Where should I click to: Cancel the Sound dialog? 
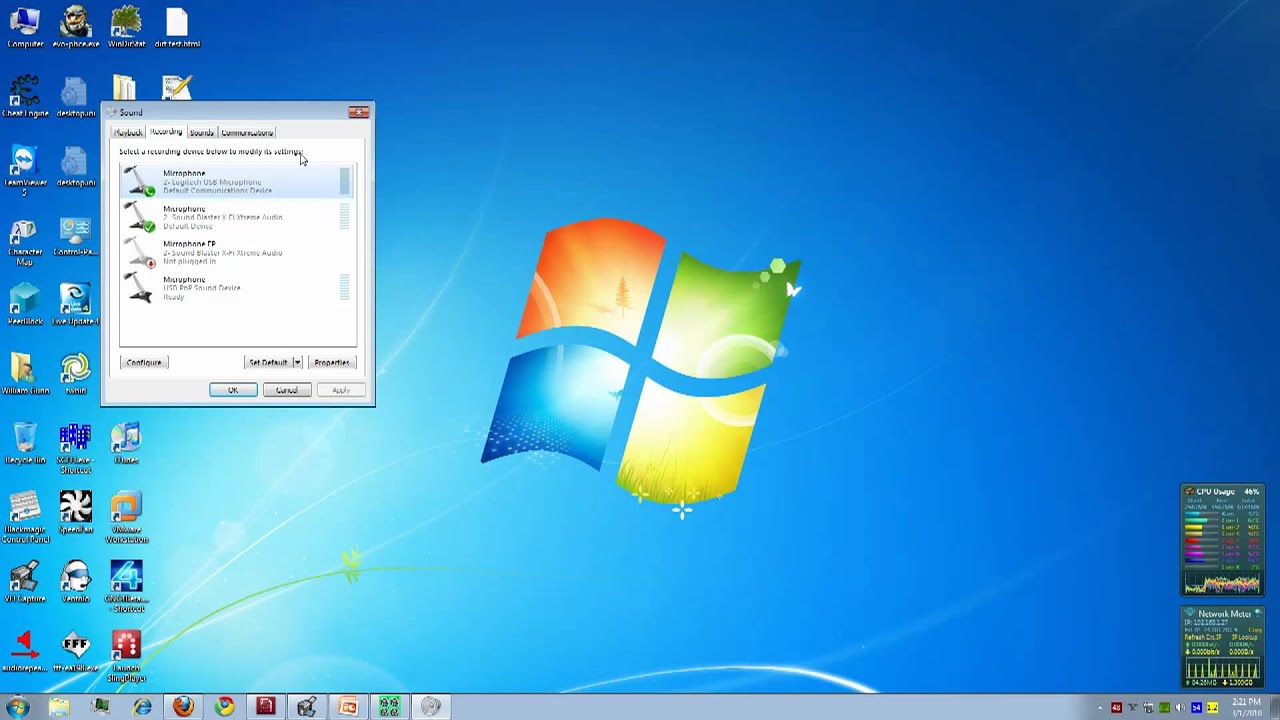pyautogui.click(x=287, y=390)
